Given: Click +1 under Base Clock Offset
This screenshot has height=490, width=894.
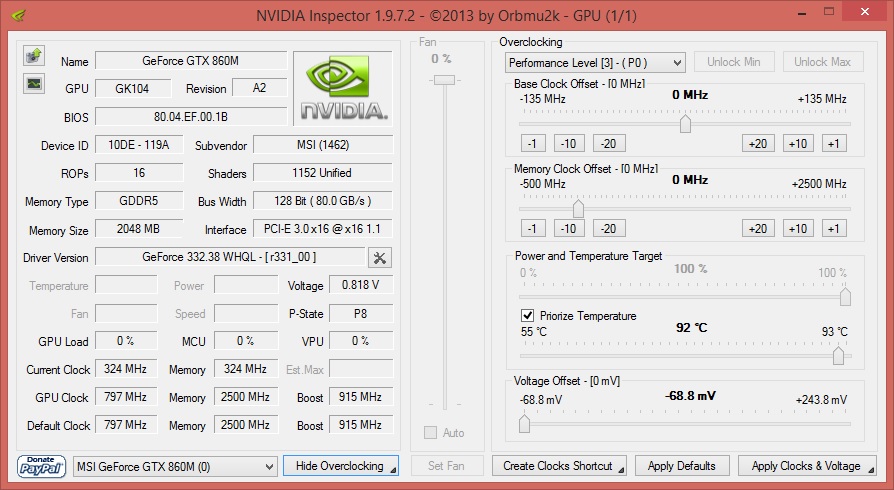Looking at the screenshot, I should (834, 143).
